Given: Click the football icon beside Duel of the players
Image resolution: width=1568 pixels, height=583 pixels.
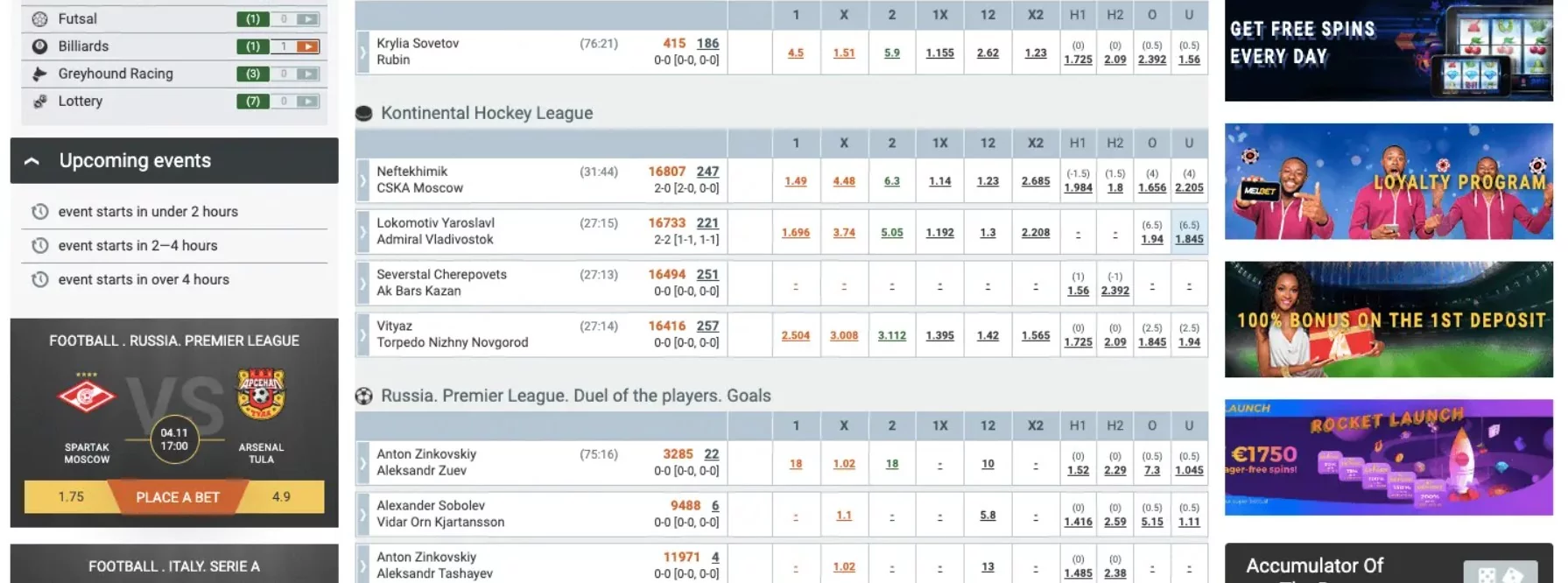Looking at the screenshot, I should point(364,396).
